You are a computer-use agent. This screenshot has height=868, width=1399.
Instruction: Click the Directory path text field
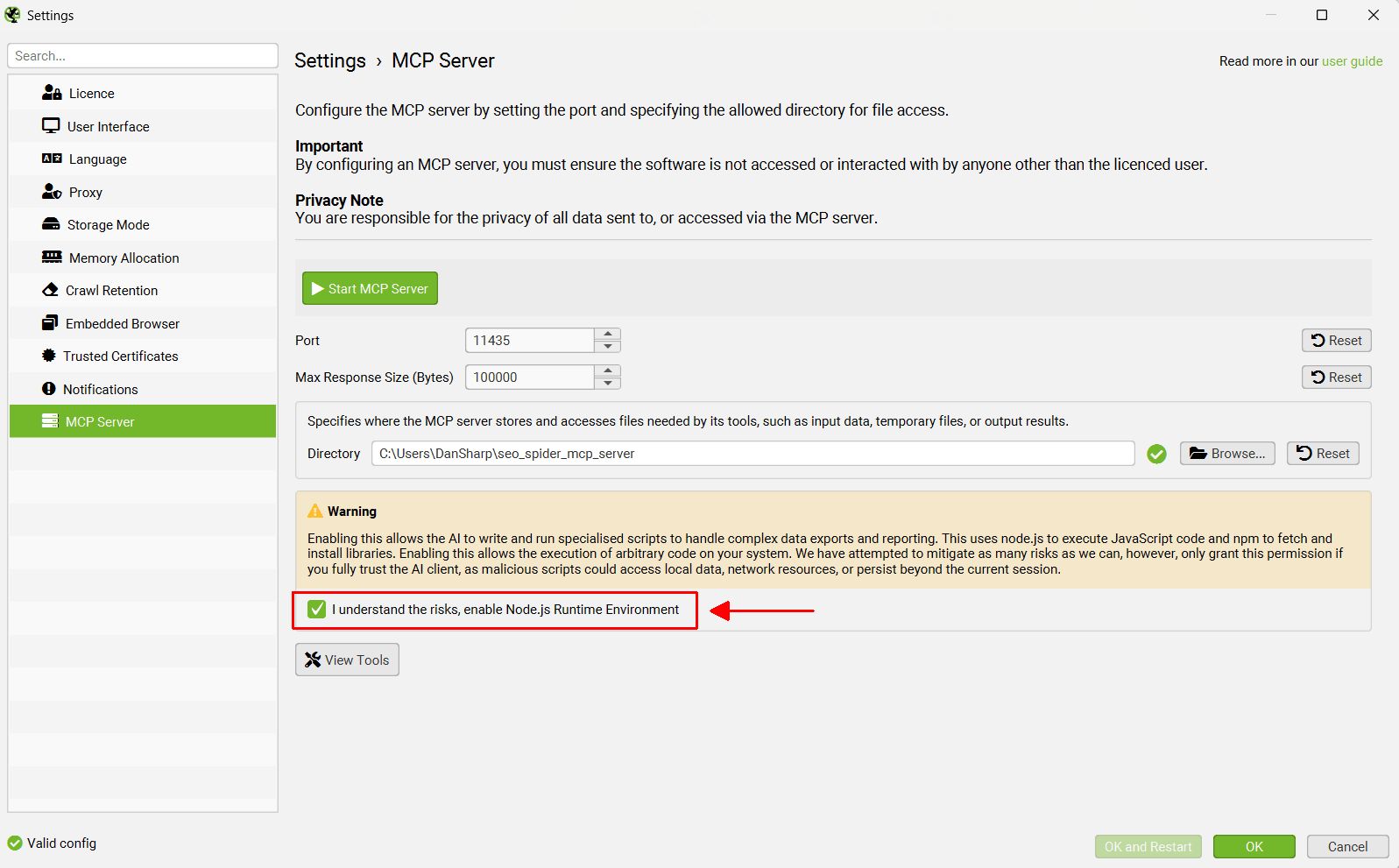[x=753, y=454]
